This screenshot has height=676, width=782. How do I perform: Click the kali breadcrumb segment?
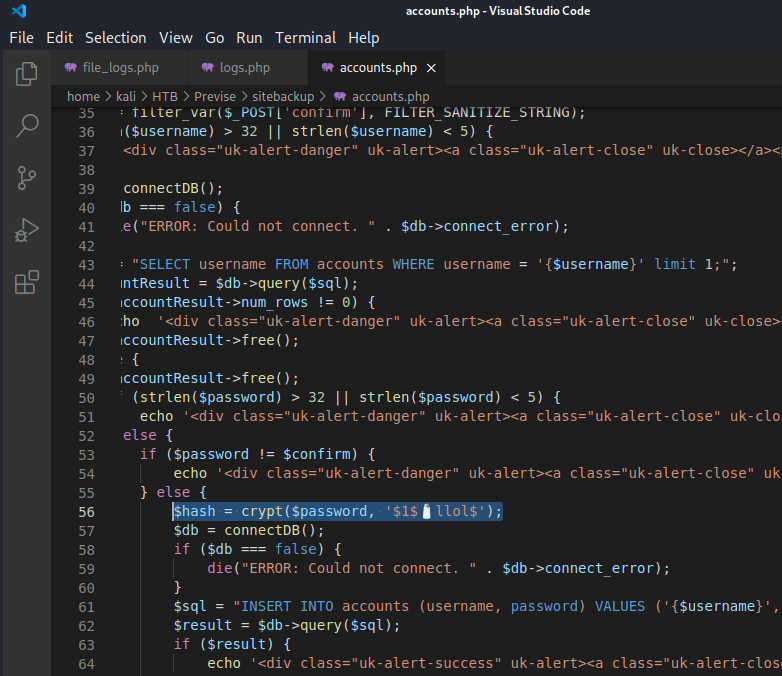(127, 97)
